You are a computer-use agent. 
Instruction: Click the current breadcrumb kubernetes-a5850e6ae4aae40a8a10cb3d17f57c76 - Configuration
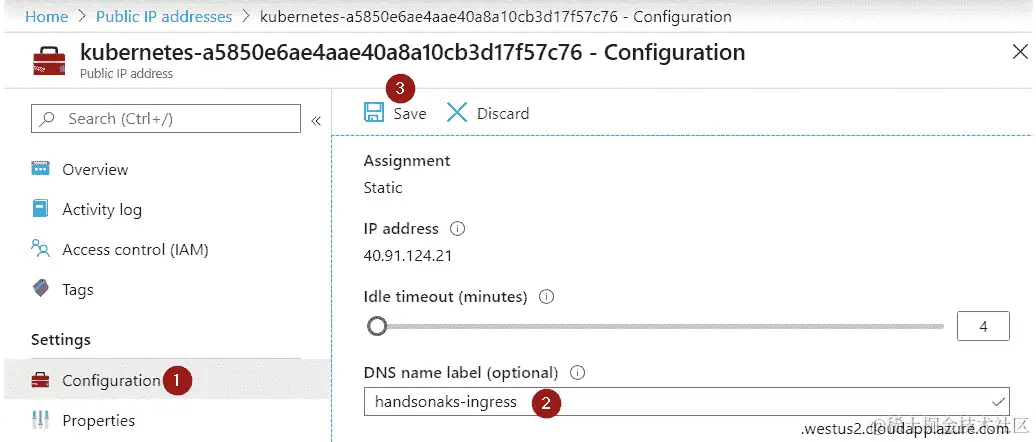tap(496, 17)
